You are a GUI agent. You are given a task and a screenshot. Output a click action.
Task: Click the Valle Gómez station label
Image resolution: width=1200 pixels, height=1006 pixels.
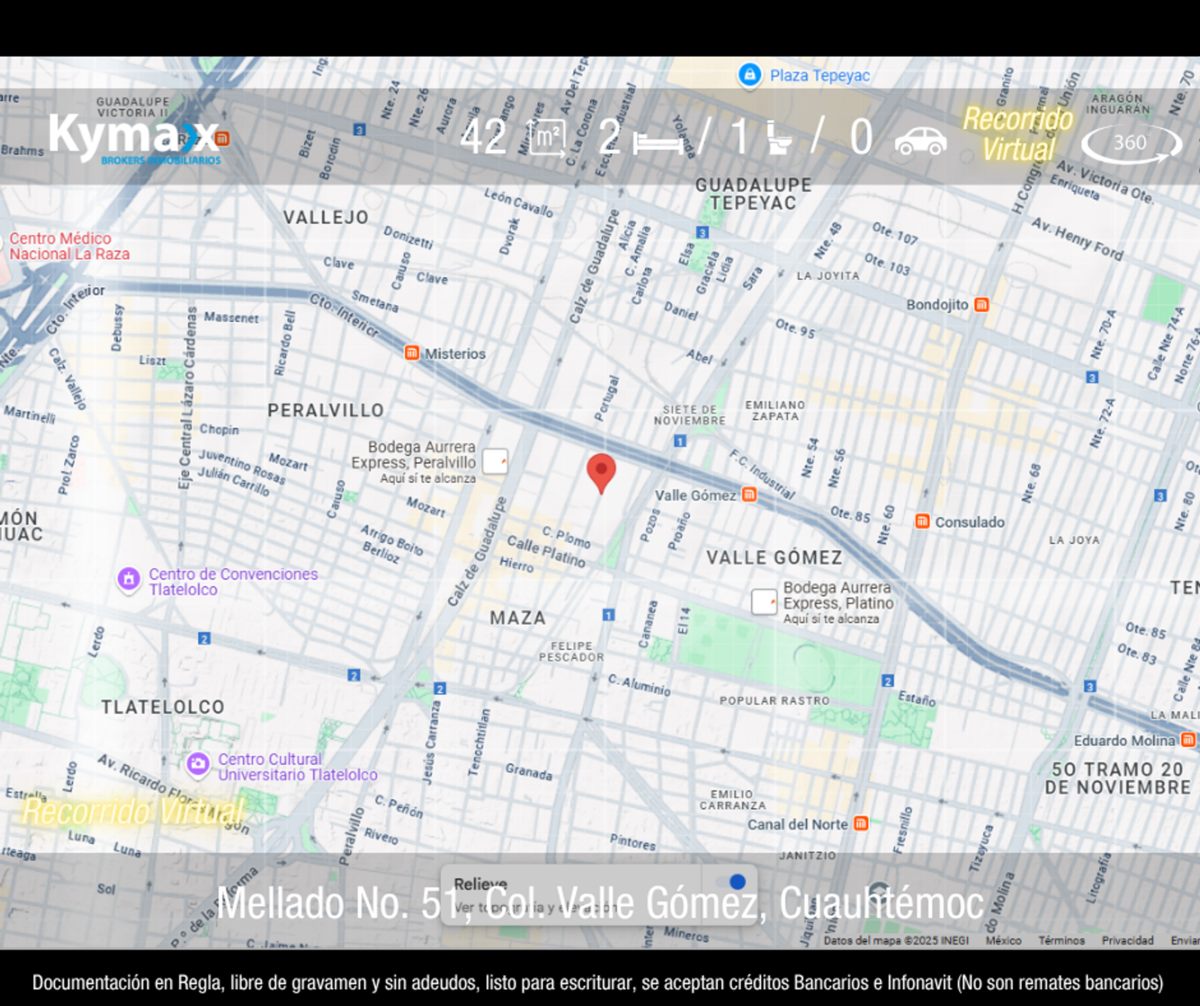click(695, 495)
